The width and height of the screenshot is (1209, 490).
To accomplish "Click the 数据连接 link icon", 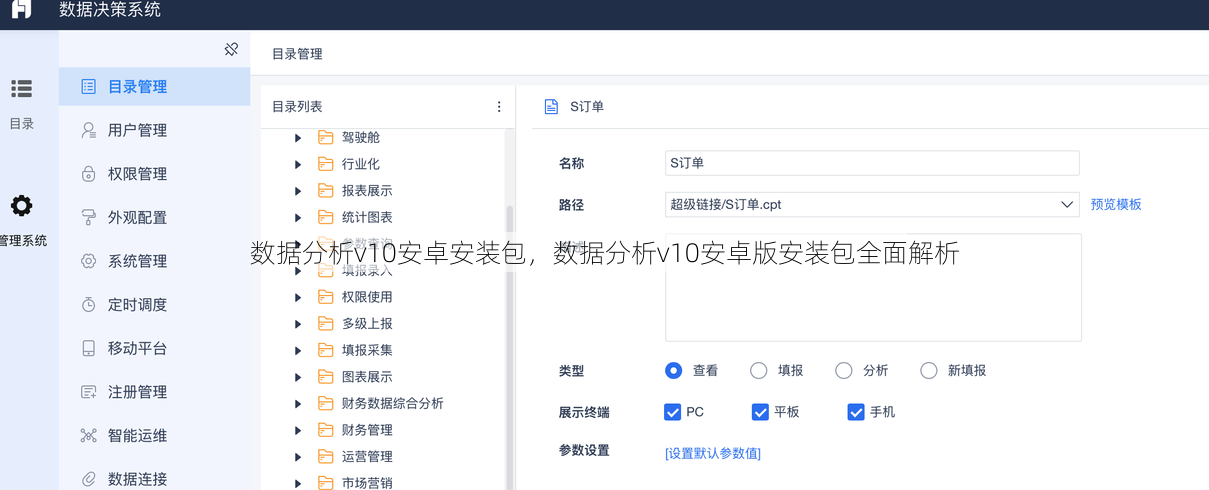I will 88,479.
